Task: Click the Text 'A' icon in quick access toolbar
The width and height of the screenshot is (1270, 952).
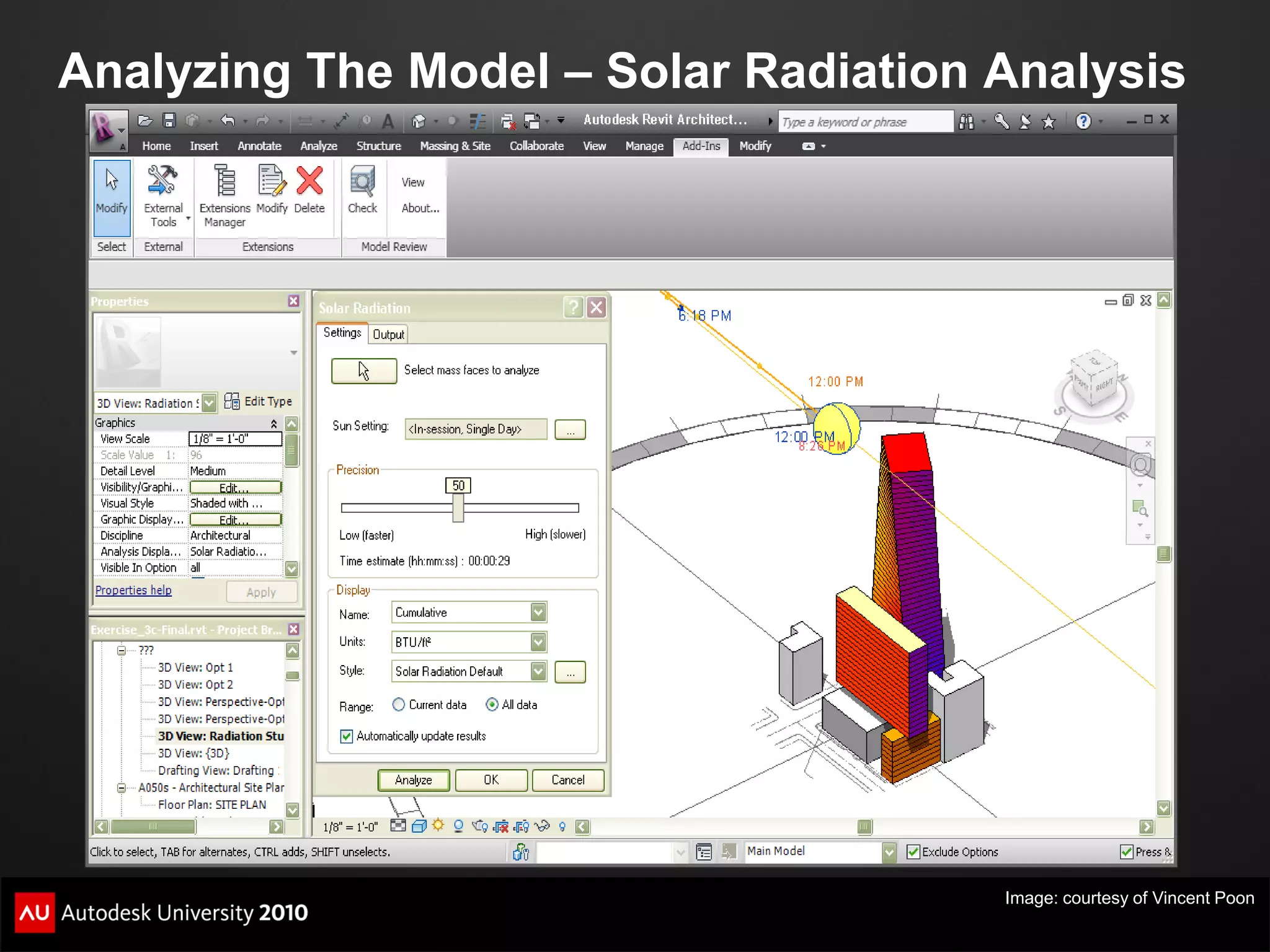Action: click(x=388, y=121)
